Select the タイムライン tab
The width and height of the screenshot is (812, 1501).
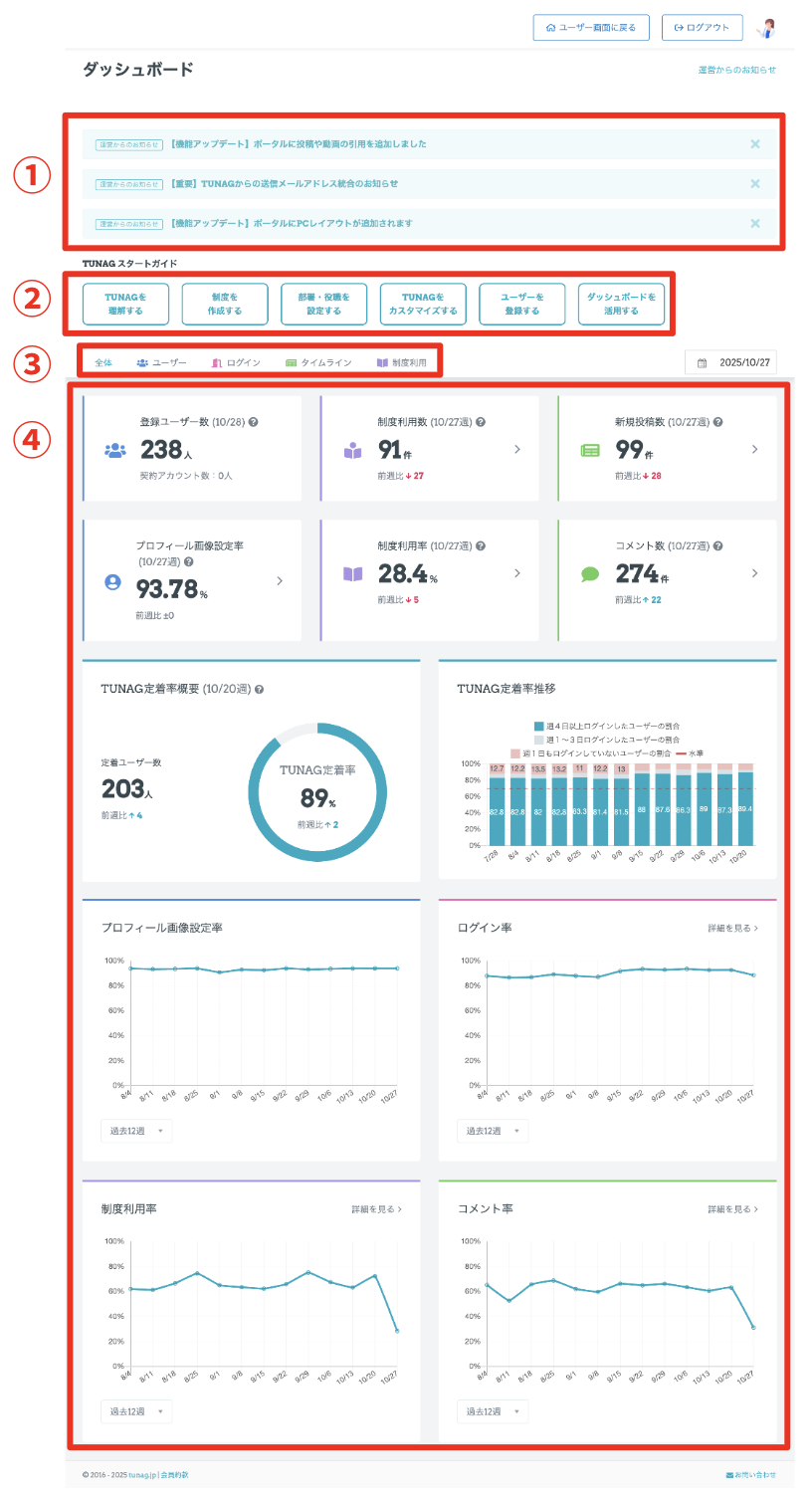(x=318, y=363)
